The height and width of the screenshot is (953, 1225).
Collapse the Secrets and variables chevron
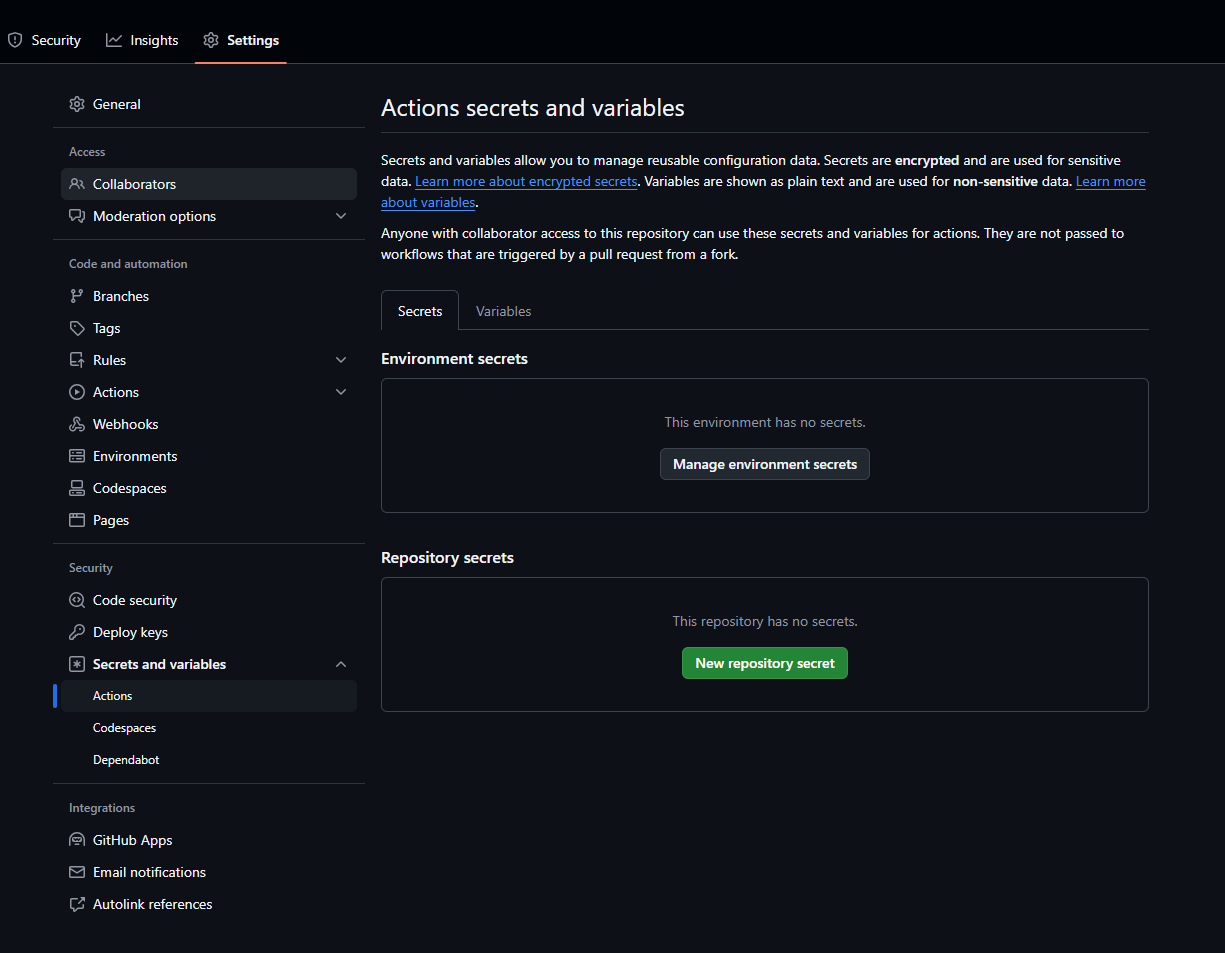point(341,664)
